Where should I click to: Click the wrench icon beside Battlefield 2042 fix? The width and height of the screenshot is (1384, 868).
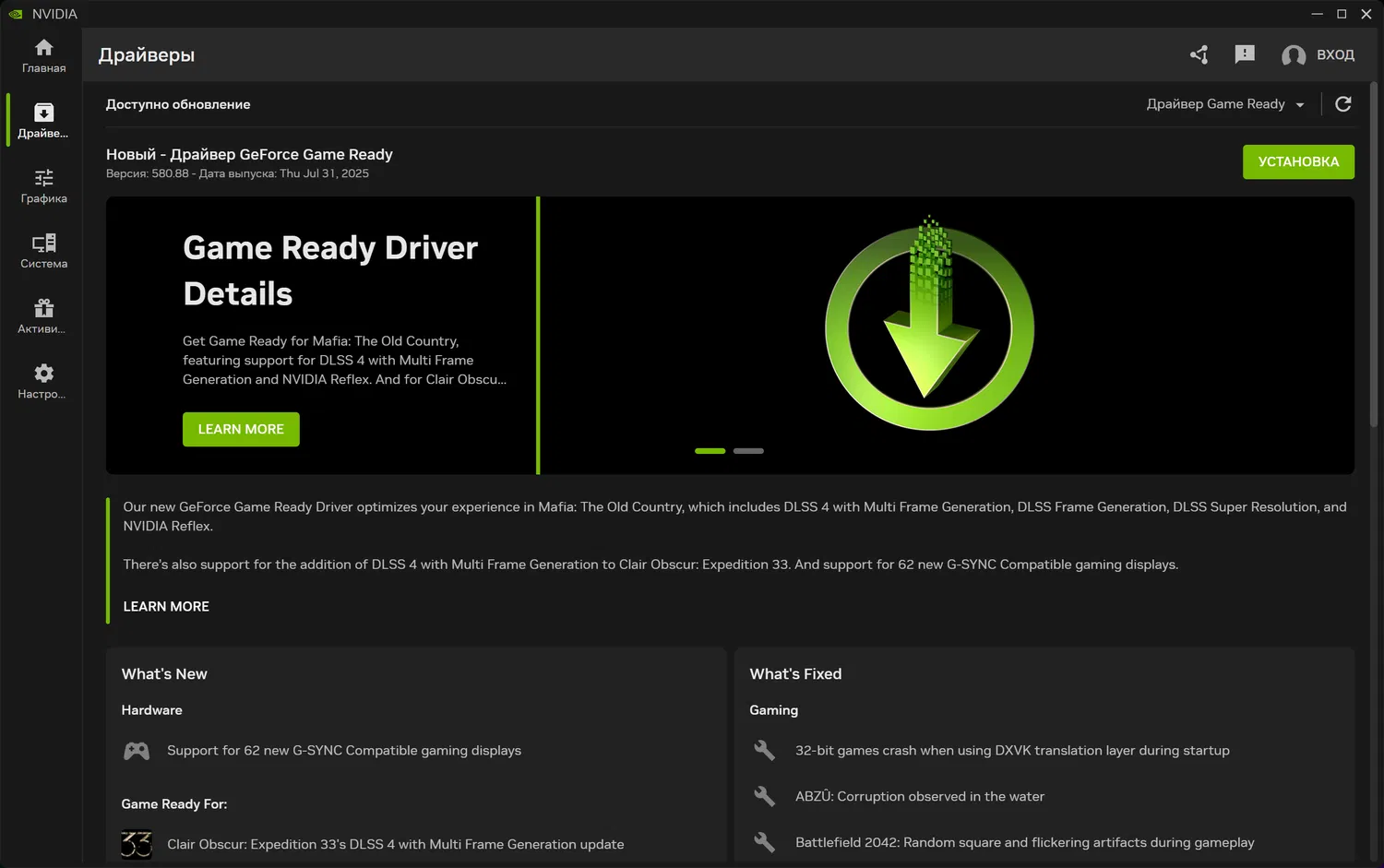[765, 842]
